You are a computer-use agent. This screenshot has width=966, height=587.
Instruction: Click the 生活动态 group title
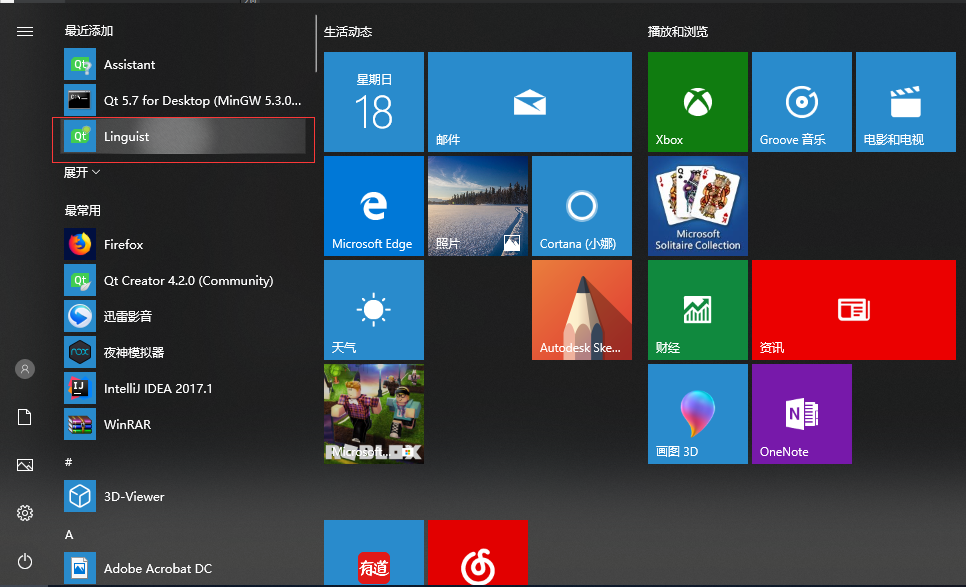click(348, 32)
